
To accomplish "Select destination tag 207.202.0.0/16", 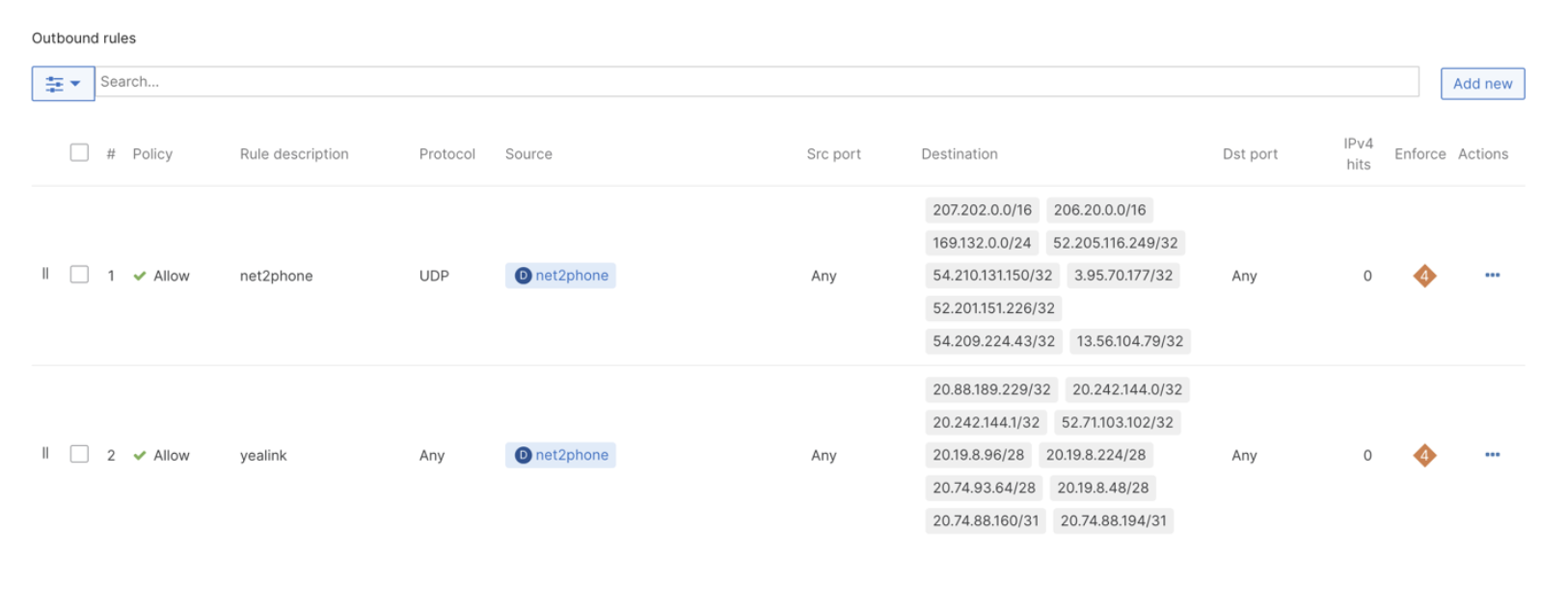I will (x=982, y=210).
